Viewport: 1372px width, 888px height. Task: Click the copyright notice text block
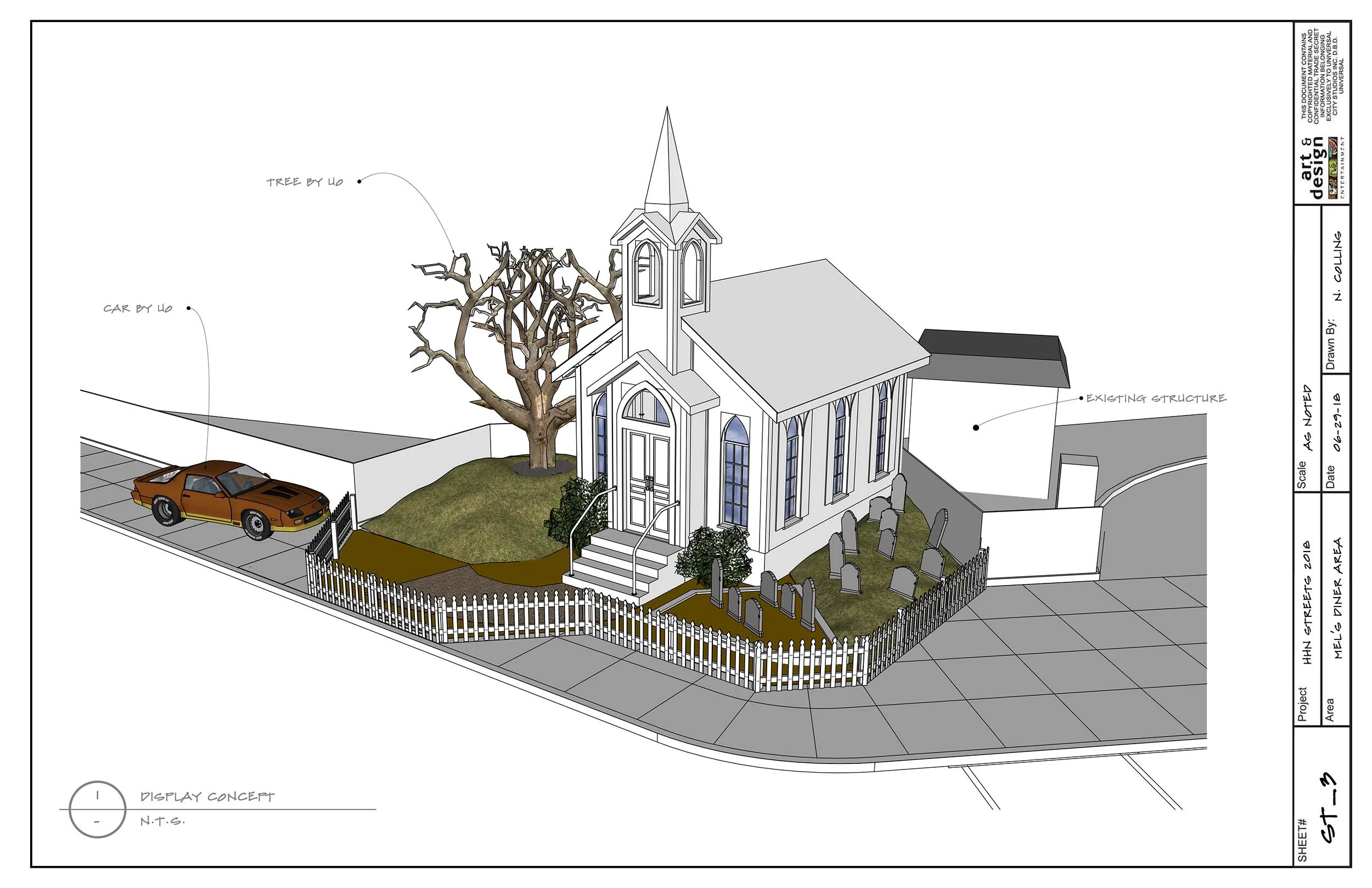click(x=1323, y=76)
